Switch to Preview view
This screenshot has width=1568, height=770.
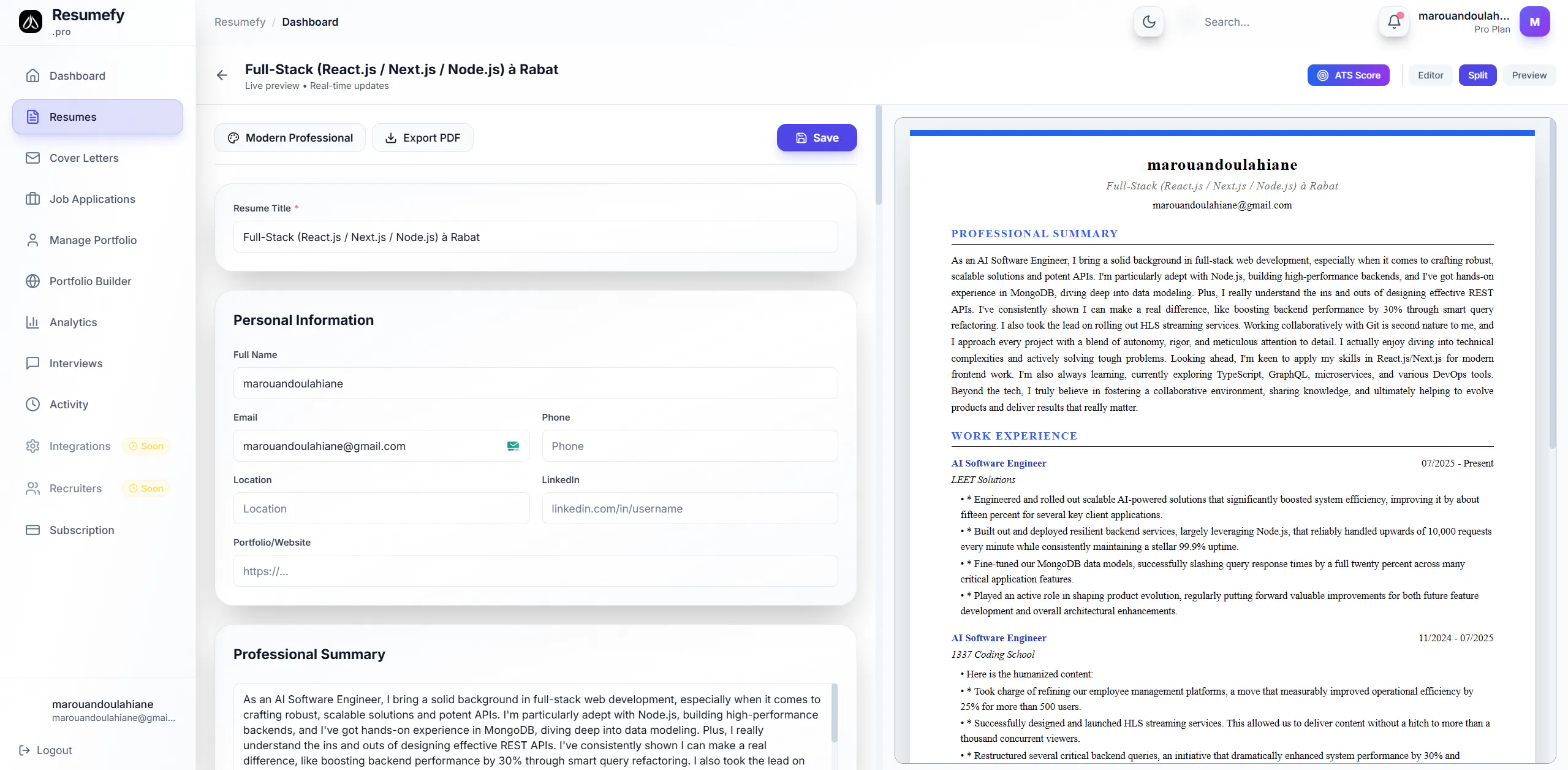pyautogui.click(x=1529, y=75)
